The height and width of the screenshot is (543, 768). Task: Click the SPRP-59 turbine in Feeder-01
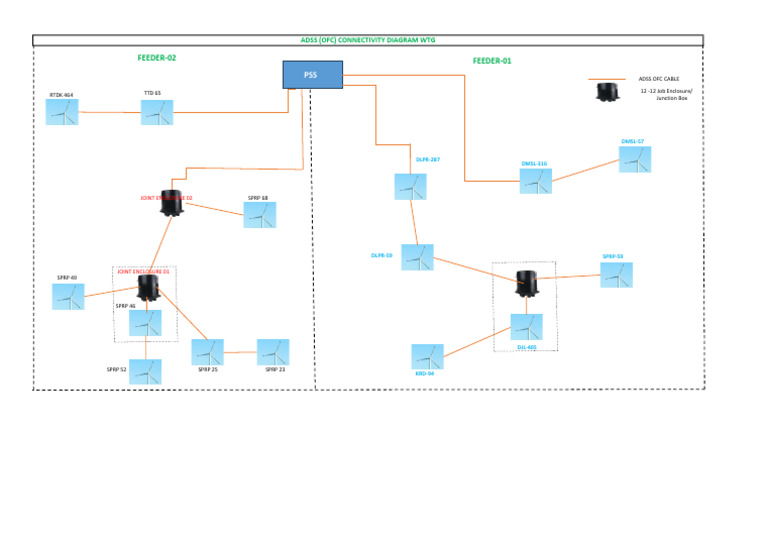point(616,275)
